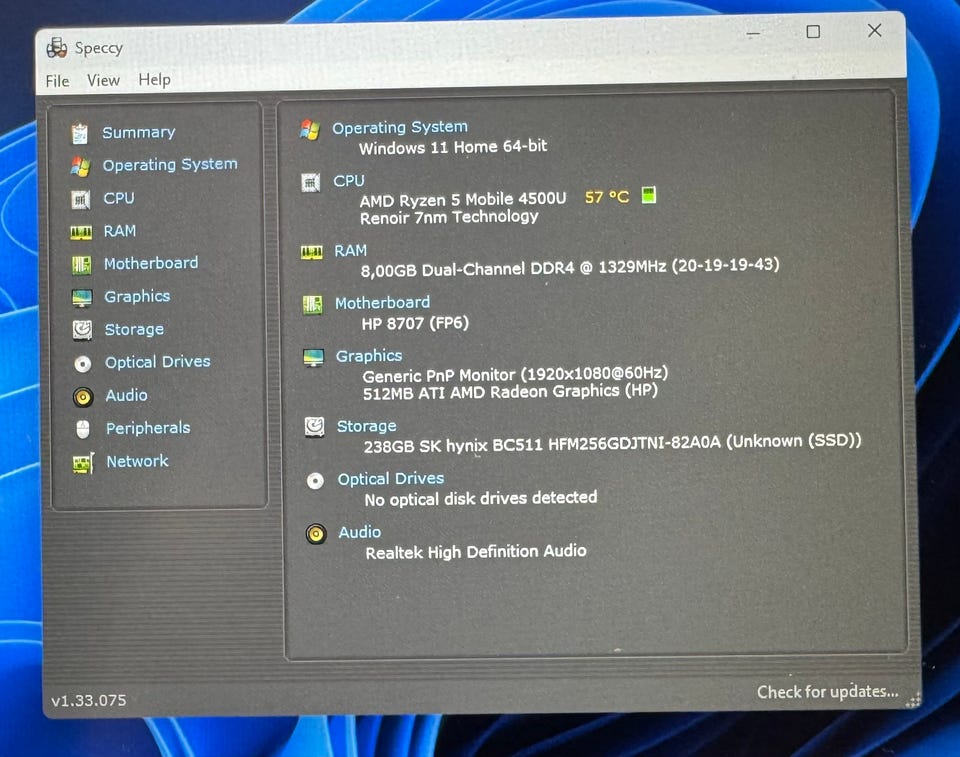Click drive icon beside Storage heading in summary
Viewport: 960px width, 757px height.
pyautogui.click(x=315, y=426)
